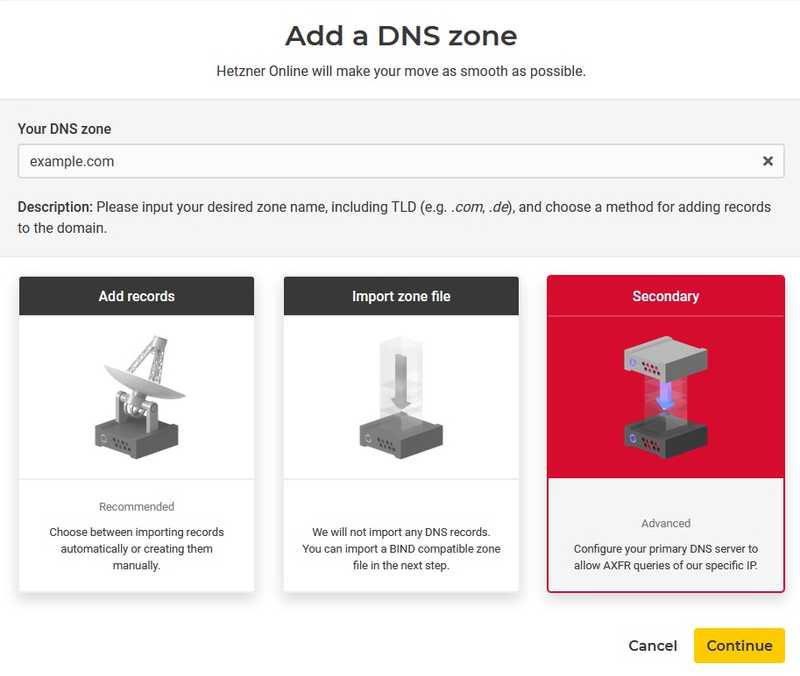Select the Secondary option header

(x=666, y=296)
